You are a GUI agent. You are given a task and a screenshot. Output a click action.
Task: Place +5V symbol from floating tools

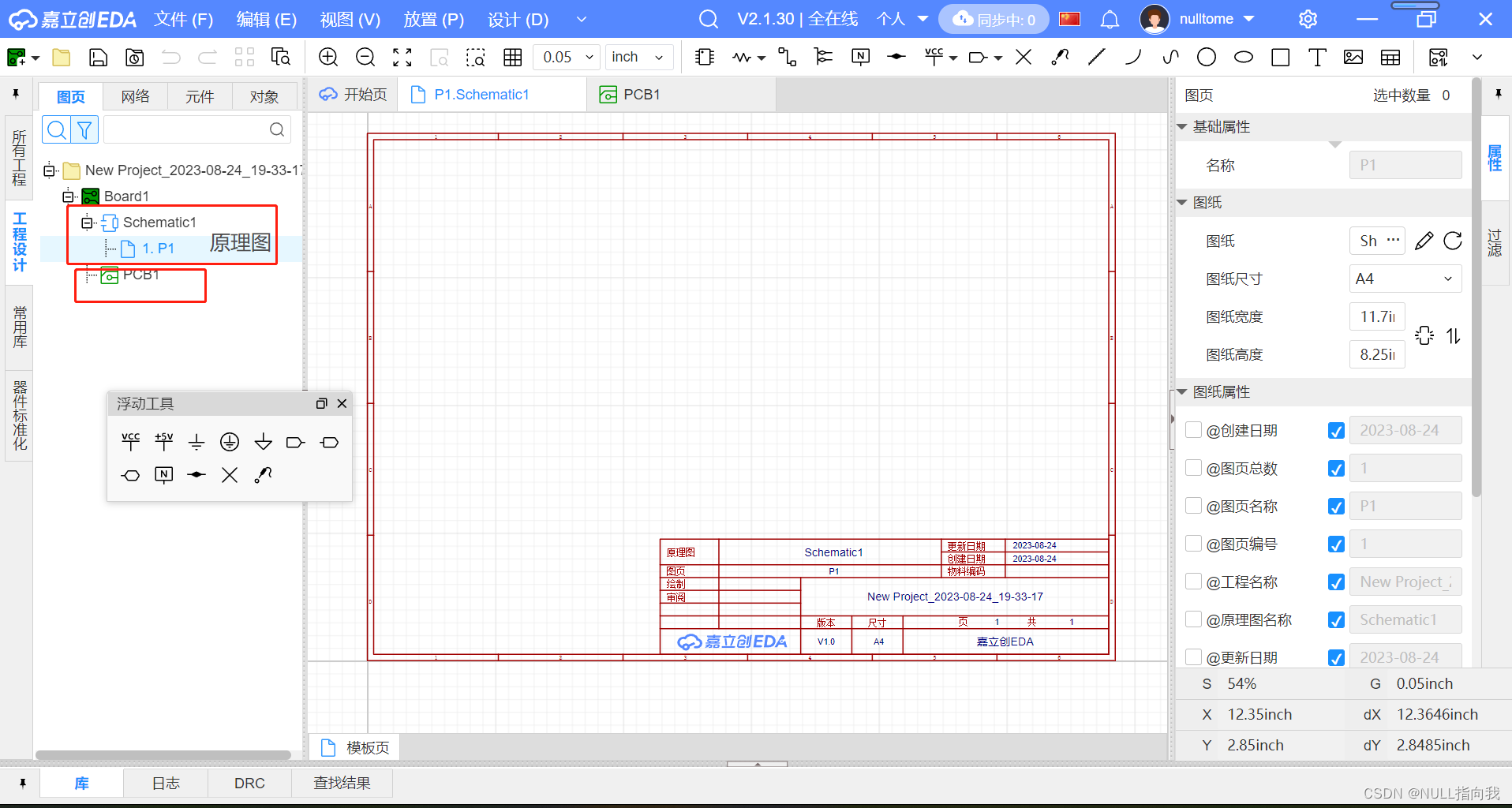pyautogui.click(x=163, y=441)
